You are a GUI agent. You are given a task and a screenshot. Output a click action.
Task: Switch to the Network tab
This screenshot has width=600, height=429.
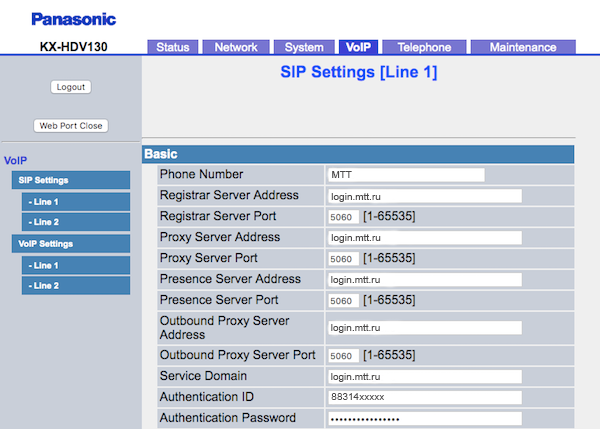(236, 47)
